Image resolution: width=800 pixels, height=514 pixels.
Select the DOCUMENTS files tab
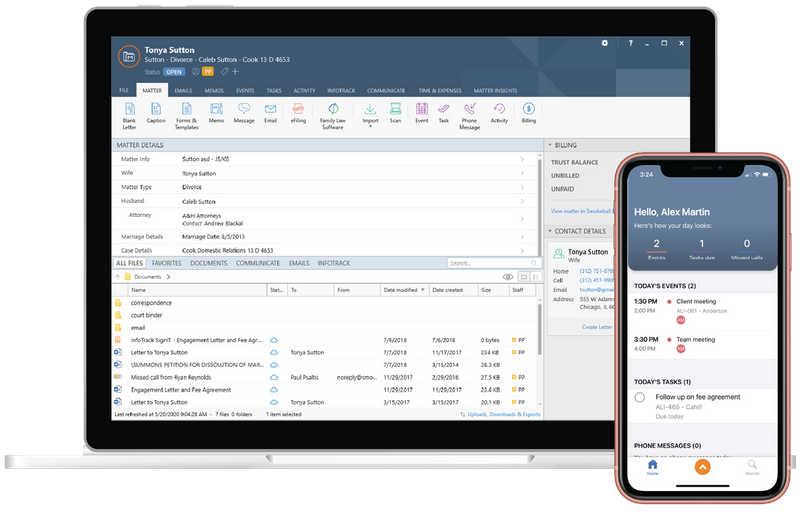[x=209, y=263]
